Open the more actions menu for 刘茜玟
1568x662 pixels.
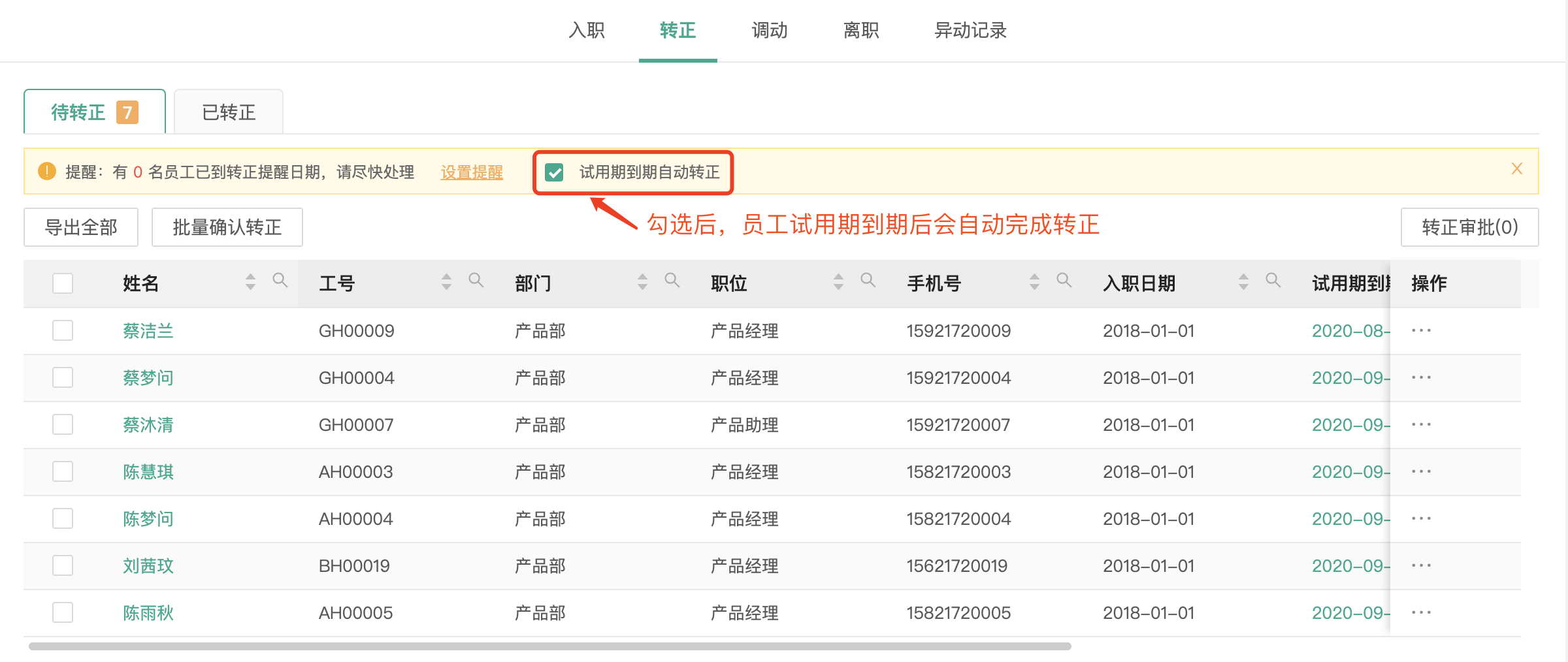[x=1421, y=565]
